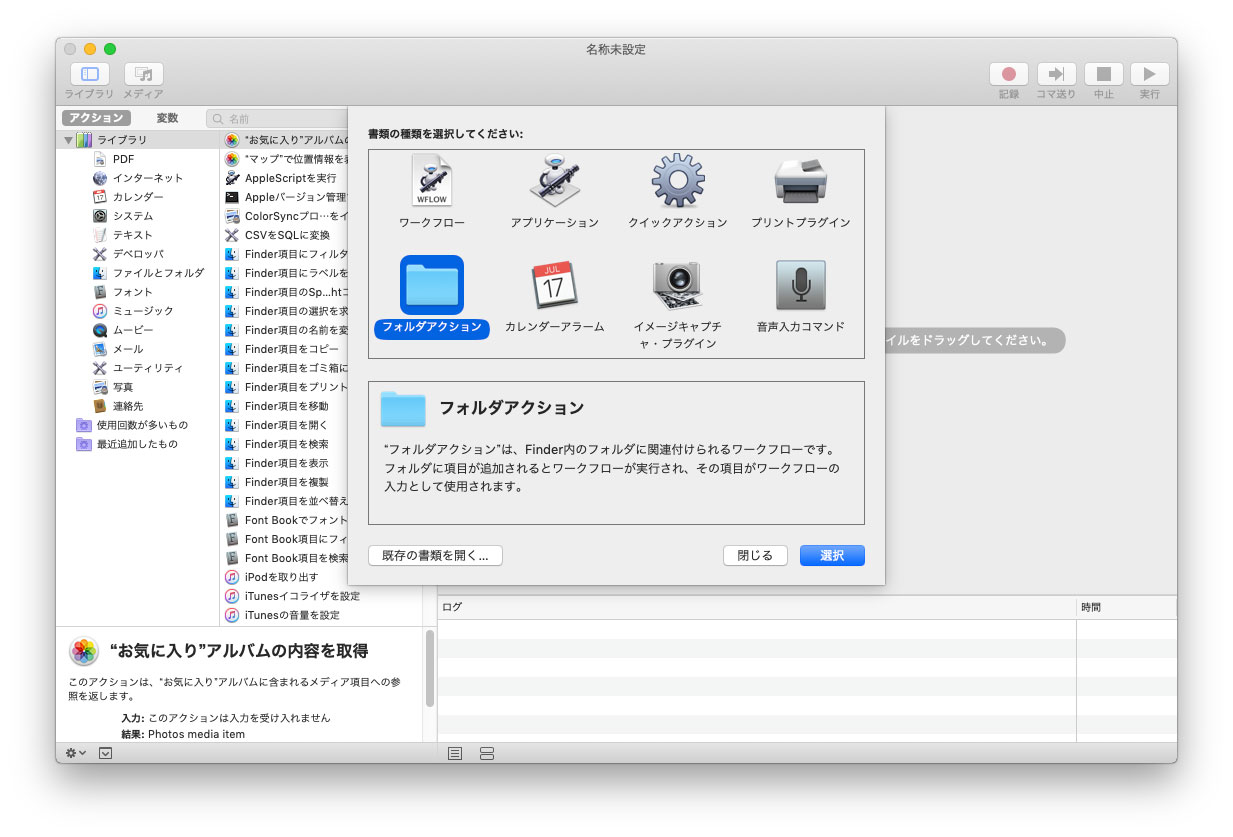
Task: Open the gear action menu at bottom left
Action: click(x=75, y=753)
